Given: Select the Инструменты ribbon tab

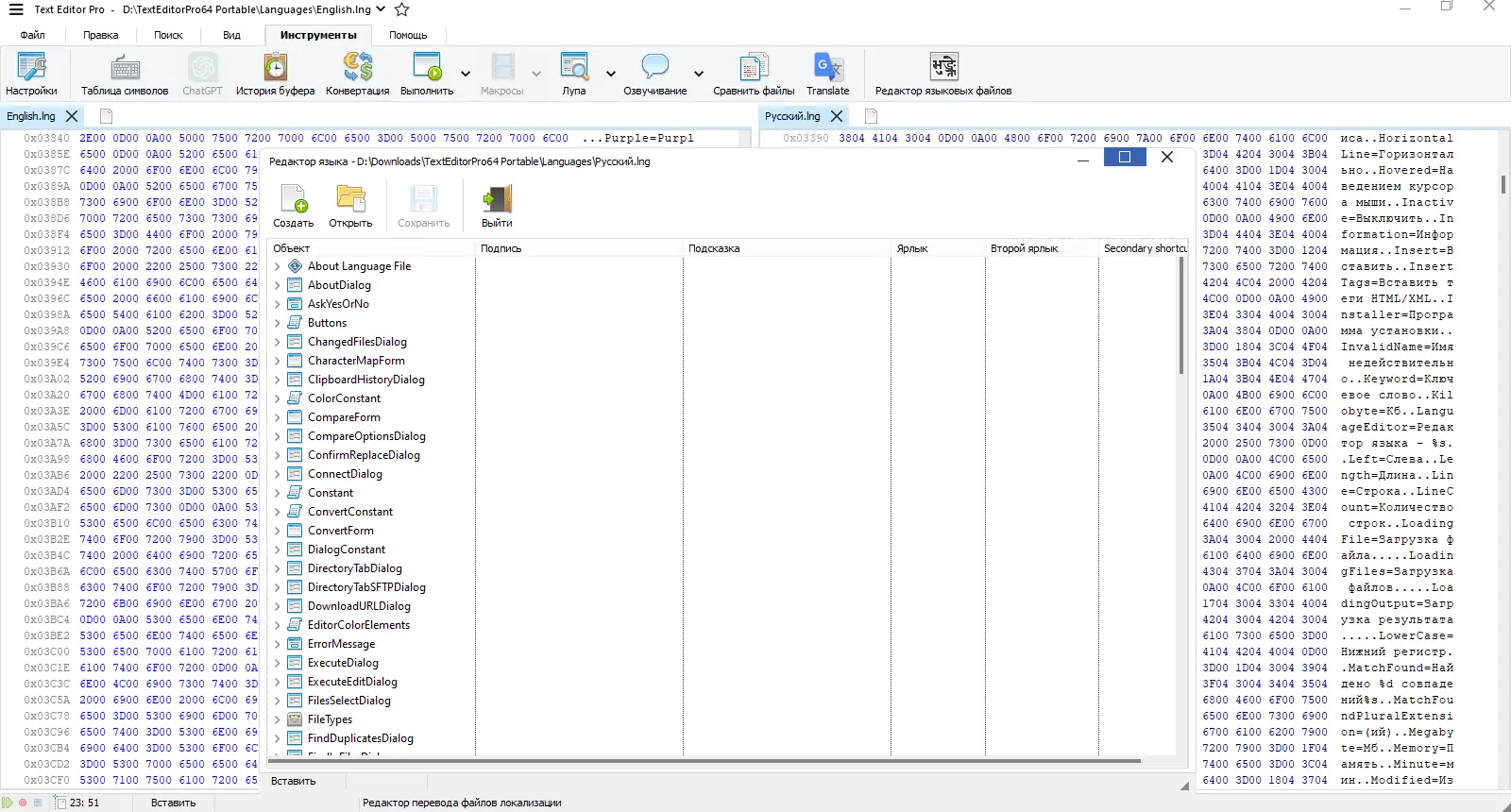Looking at the screenshot, I should tap(318, 35).
